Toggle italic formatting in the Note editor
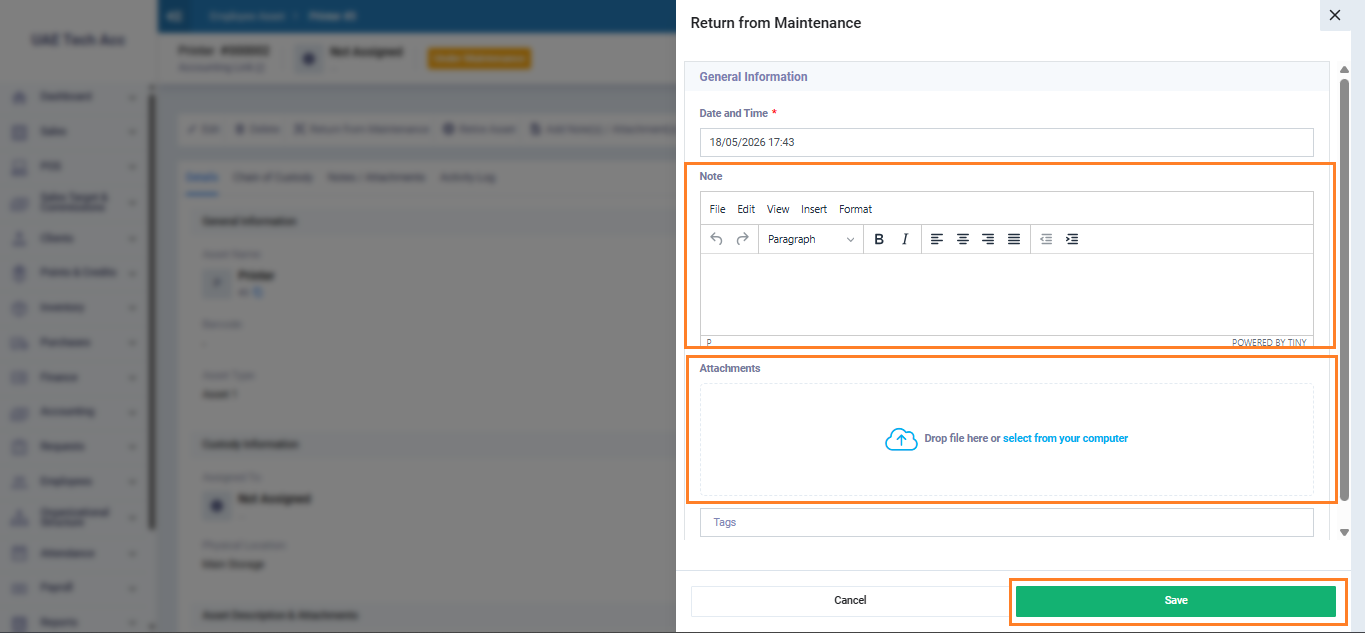 pyautogui.click(x=905, y=239)
